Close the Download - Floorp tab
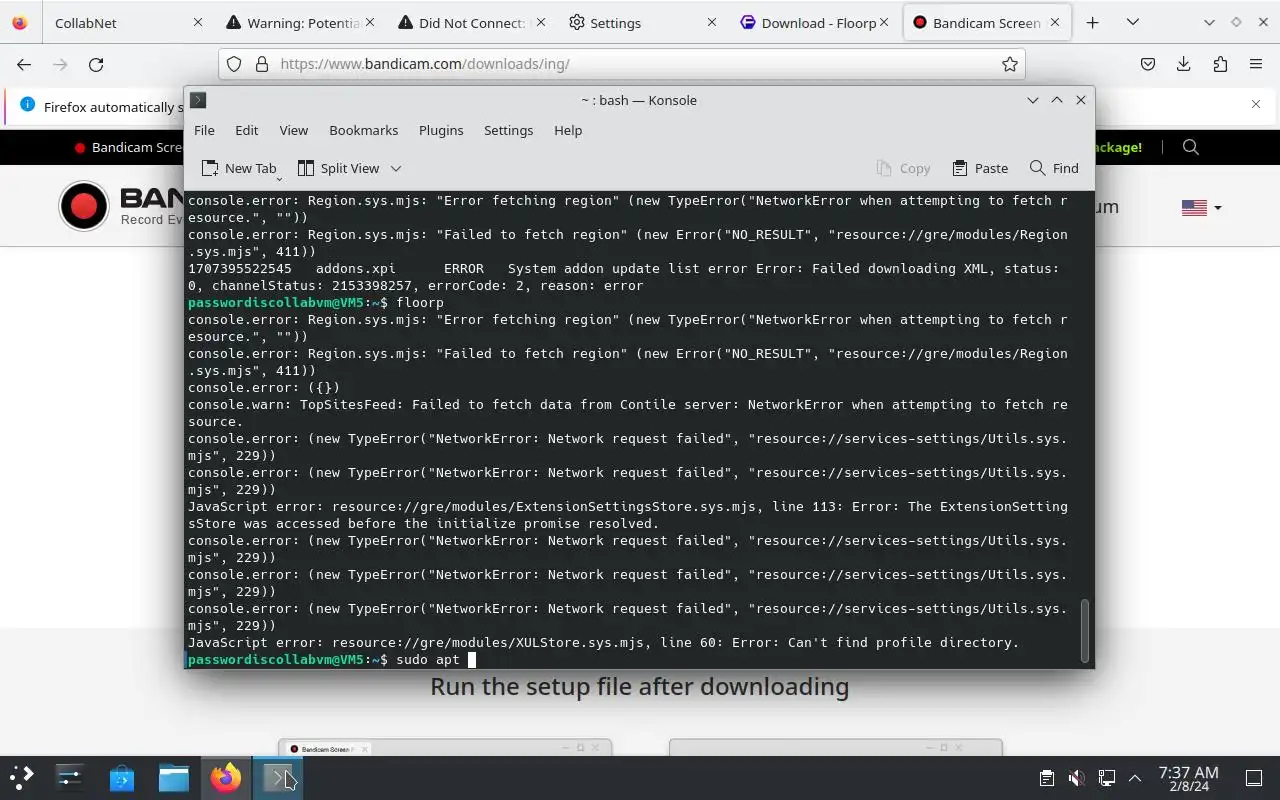The width and height of the screenshot is (1280, 800). pyautogui.click(x=884, y=22)
